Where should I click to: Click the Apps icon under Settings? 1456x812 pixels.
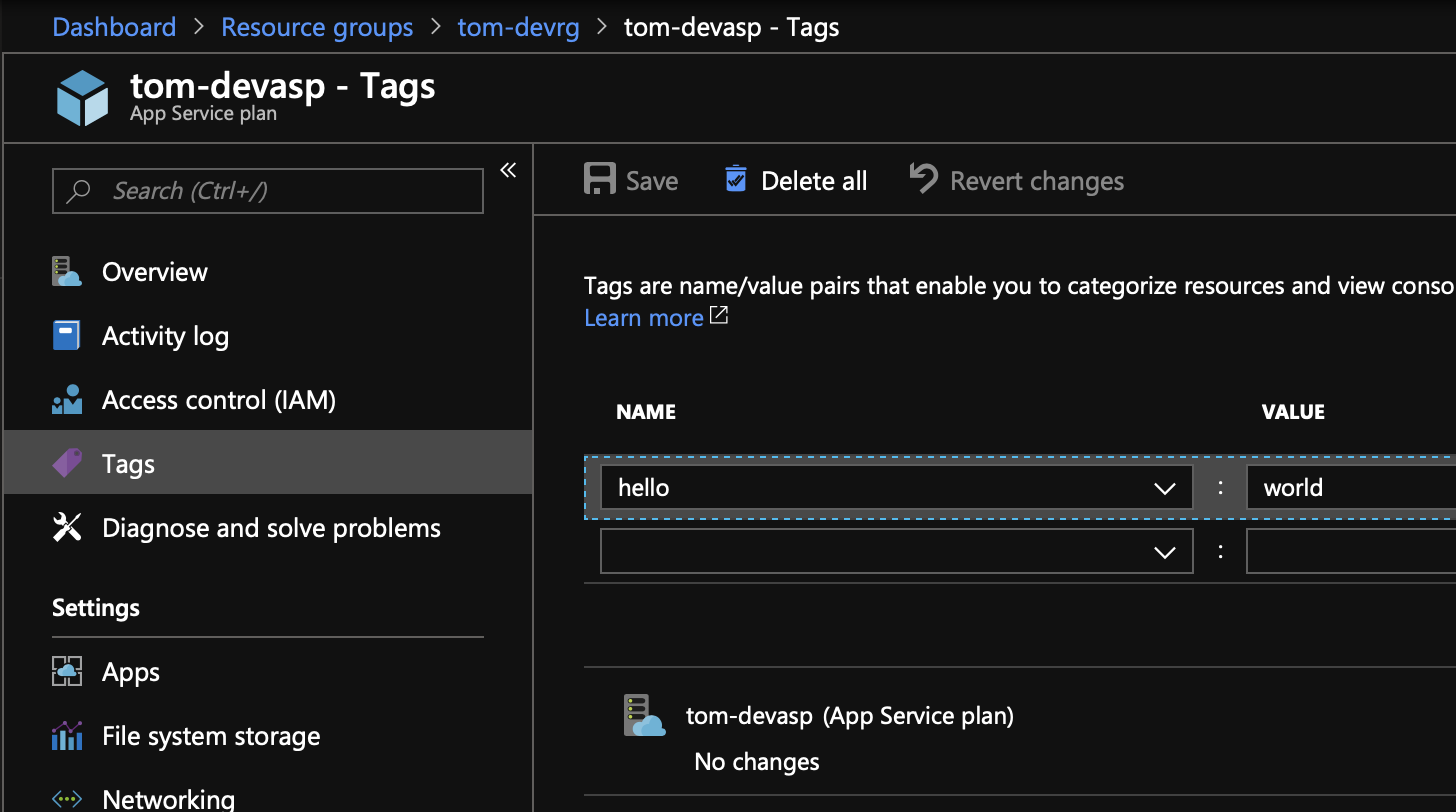[x=66, y=671]
